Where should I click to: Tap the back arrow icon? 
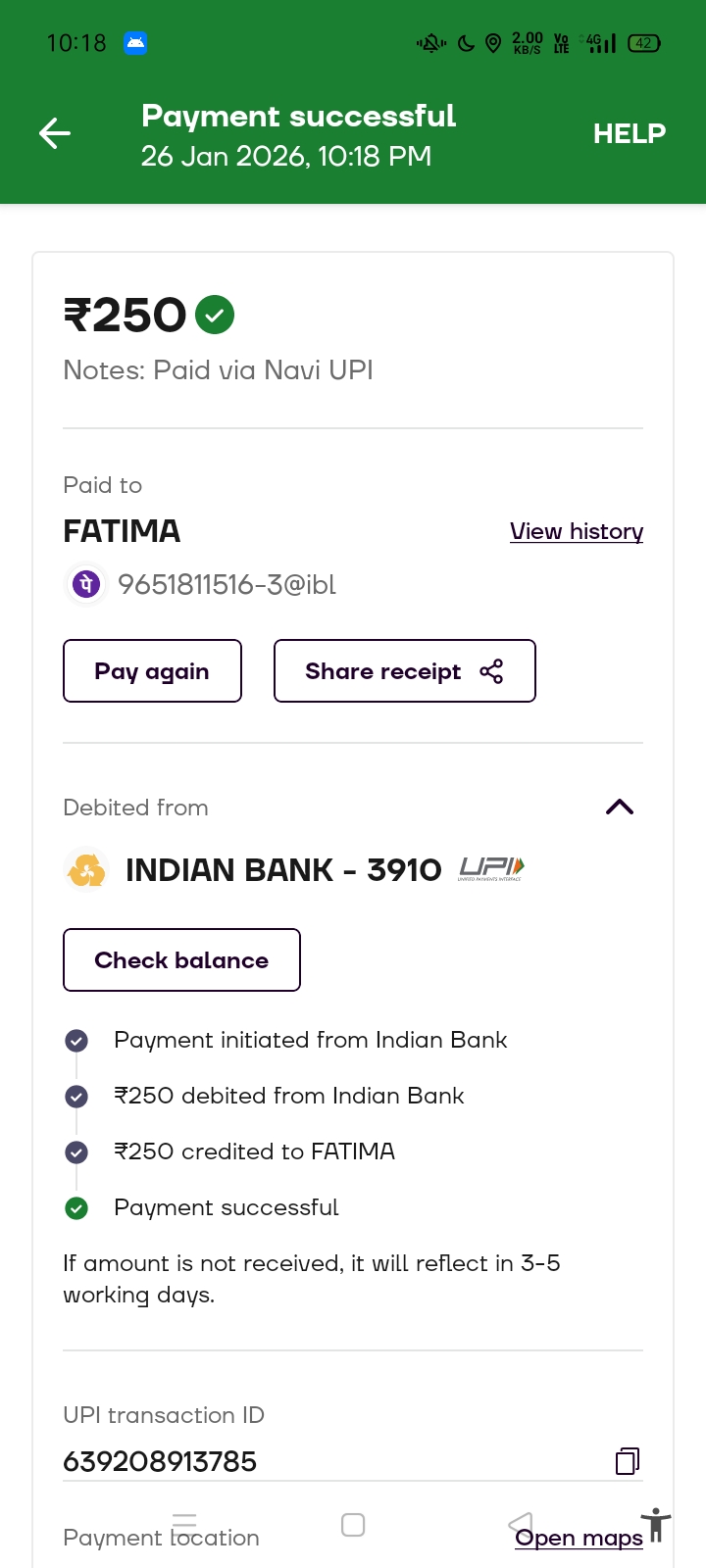[55, 133]
